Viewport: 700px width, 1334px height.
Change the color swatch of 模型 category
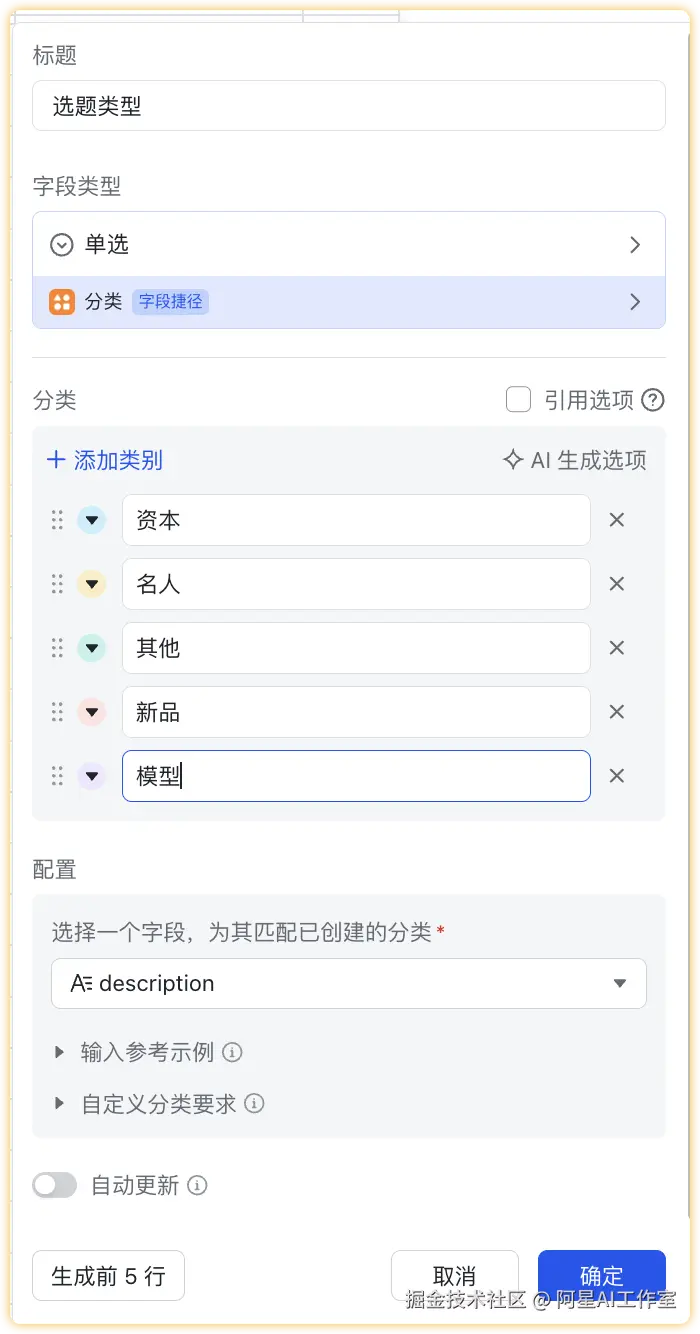pyautogui.click(x=92, y=776)
